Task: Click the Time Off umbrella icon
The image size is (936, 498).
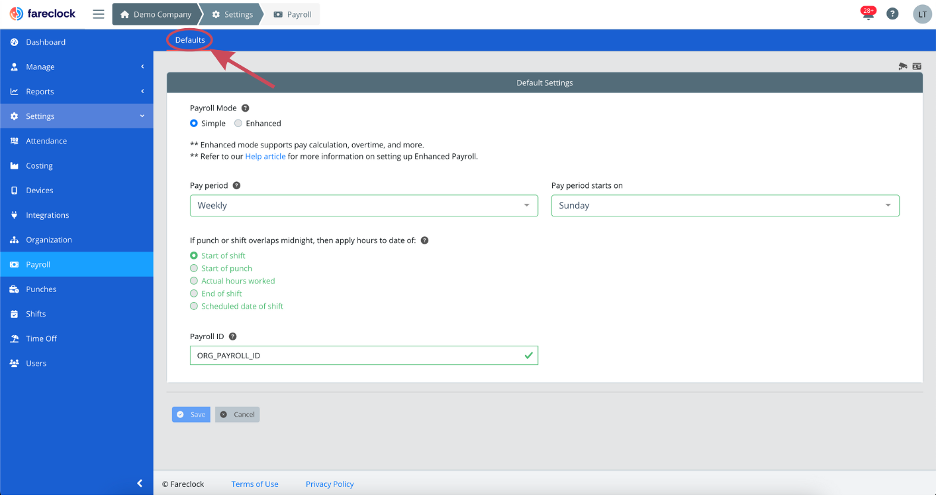Action: click(14, 339)
